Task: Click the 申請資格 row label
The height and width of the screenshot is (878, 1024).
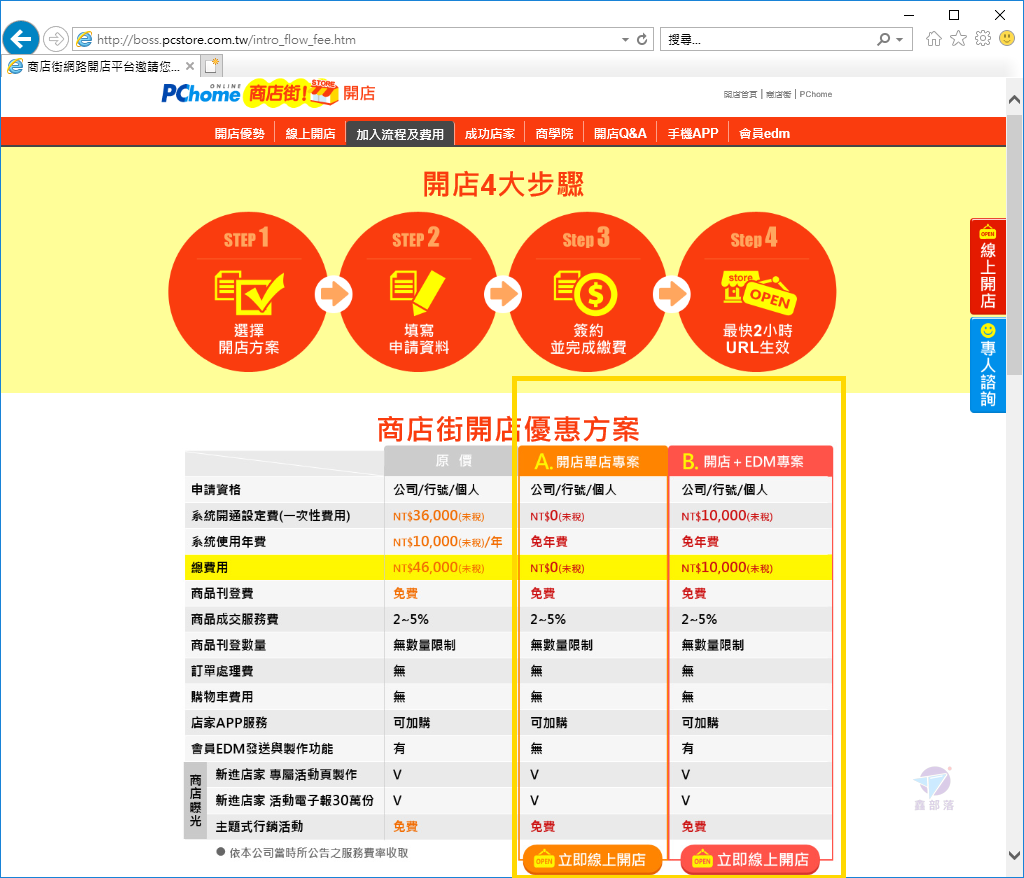Action: pyautogui.click(x=216, y=490)
